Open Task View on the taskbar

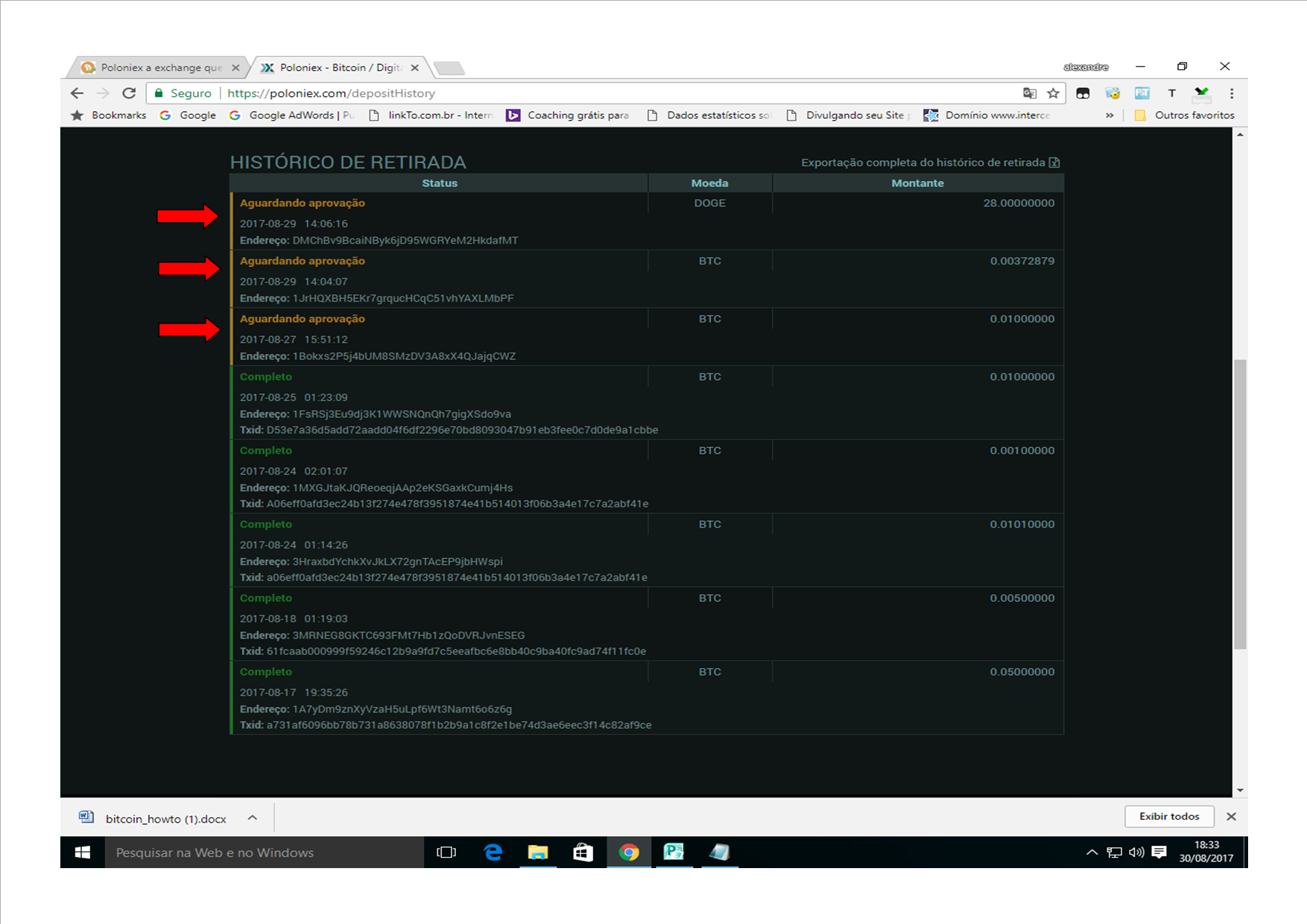446,852
